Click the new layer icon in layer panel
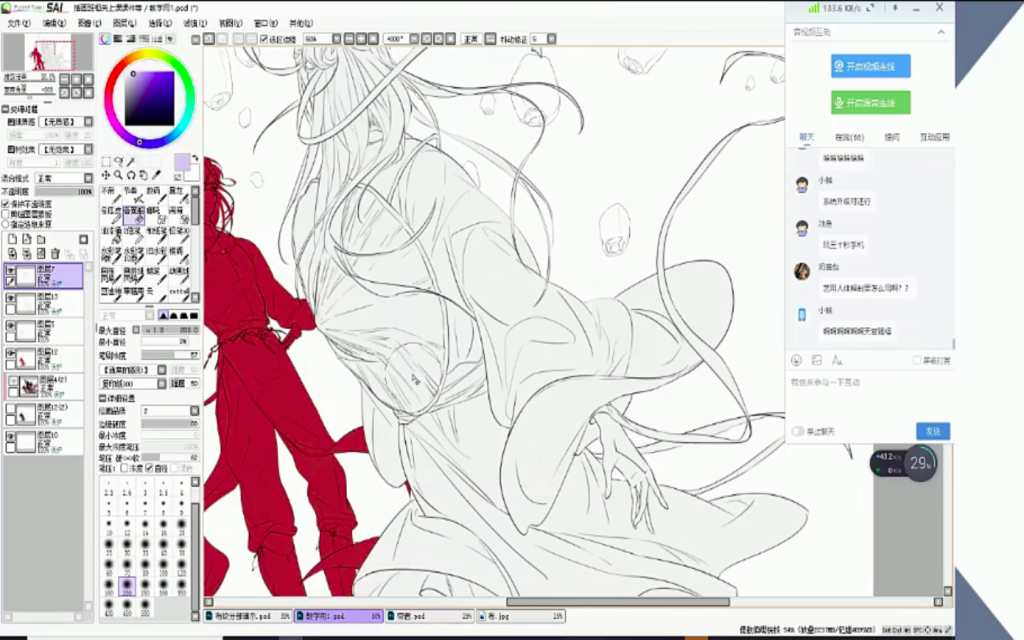This screenshot has height=640, width=1024. point(12,239)
